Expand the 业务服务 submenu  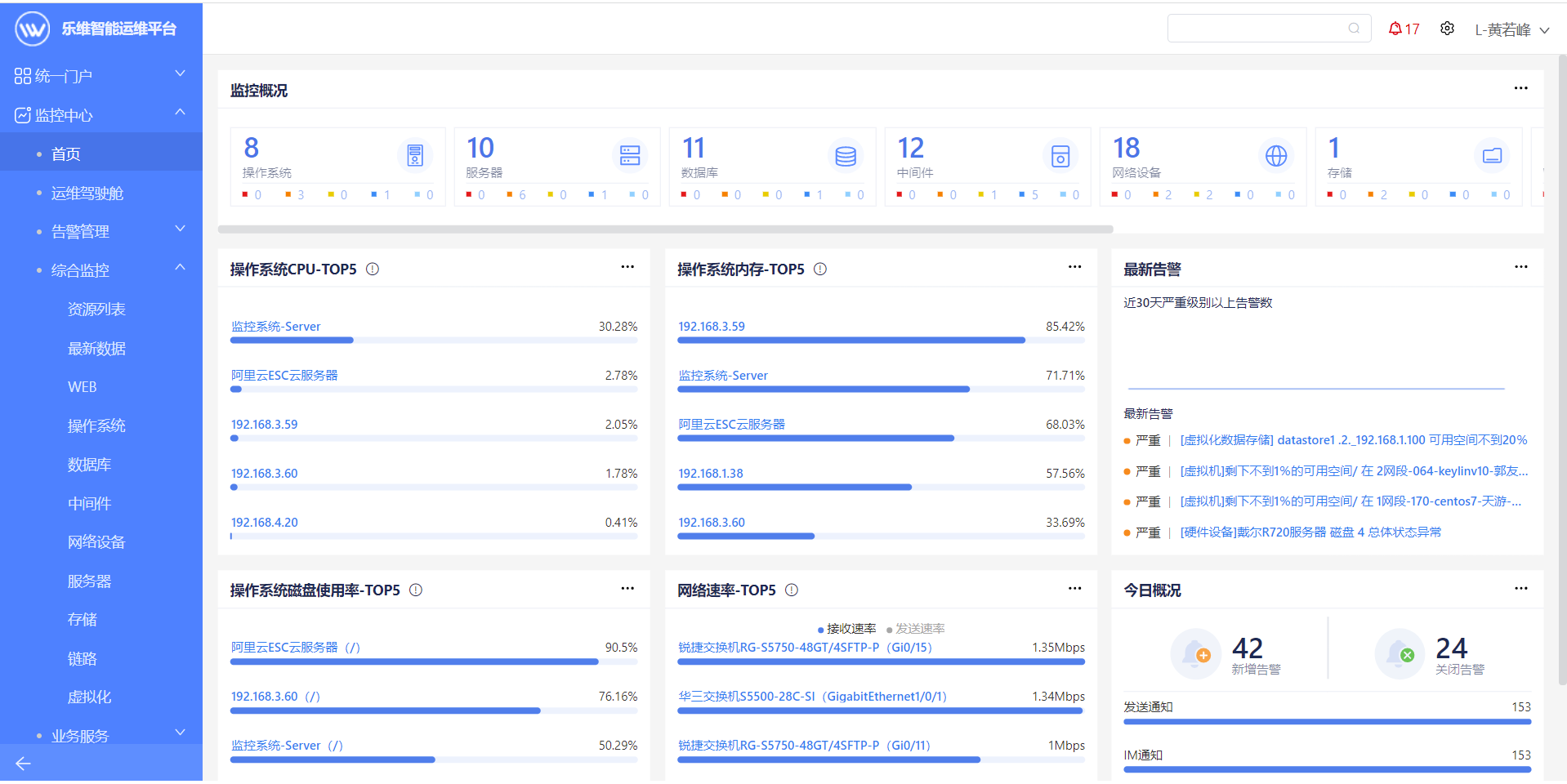pos(101,736)
